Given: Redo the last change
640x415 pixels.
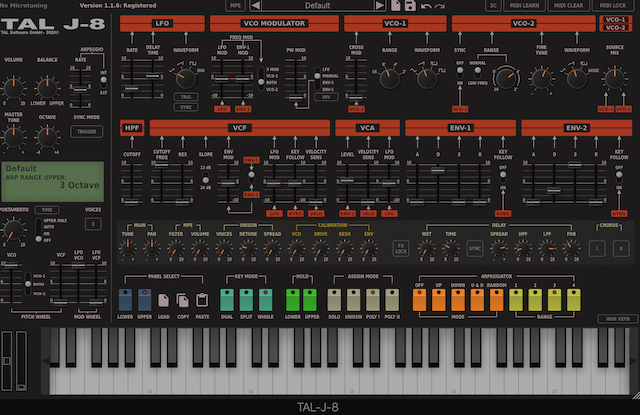Looking at the screenshot, I should pyautogui.click(x=440, y=6).
